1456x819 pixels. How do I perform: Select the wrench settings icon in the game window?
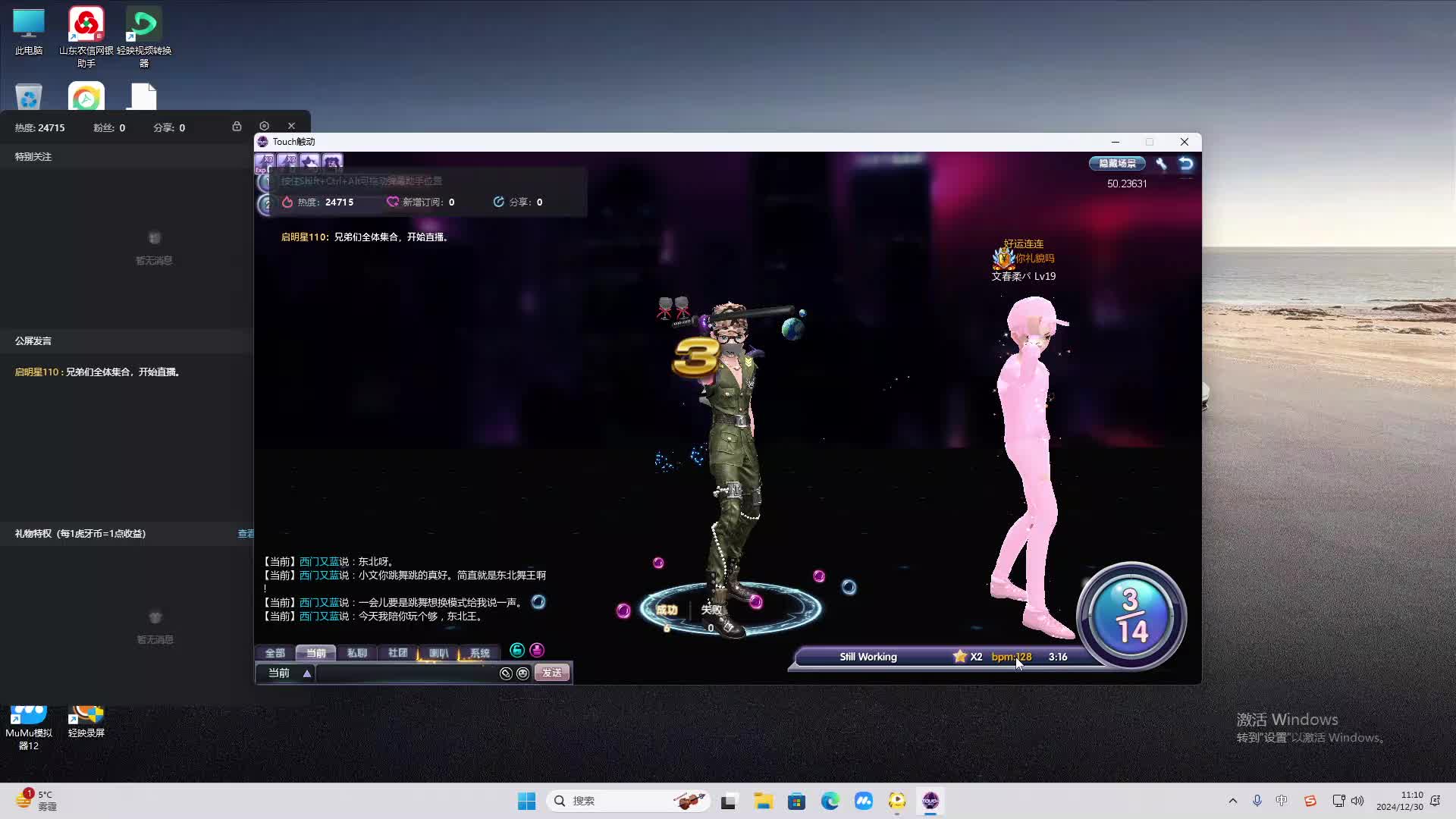pos(1162,162)
